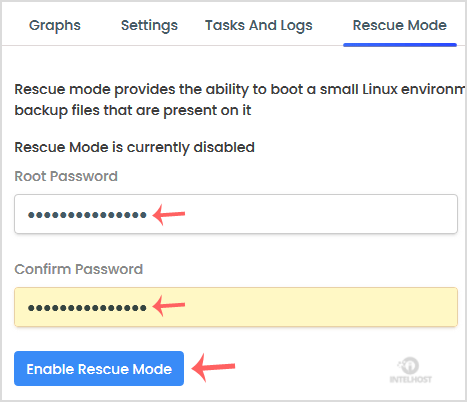Click the INTELHOST text under the logo
The height and width of the screenshot is (402, 467).
411,379
